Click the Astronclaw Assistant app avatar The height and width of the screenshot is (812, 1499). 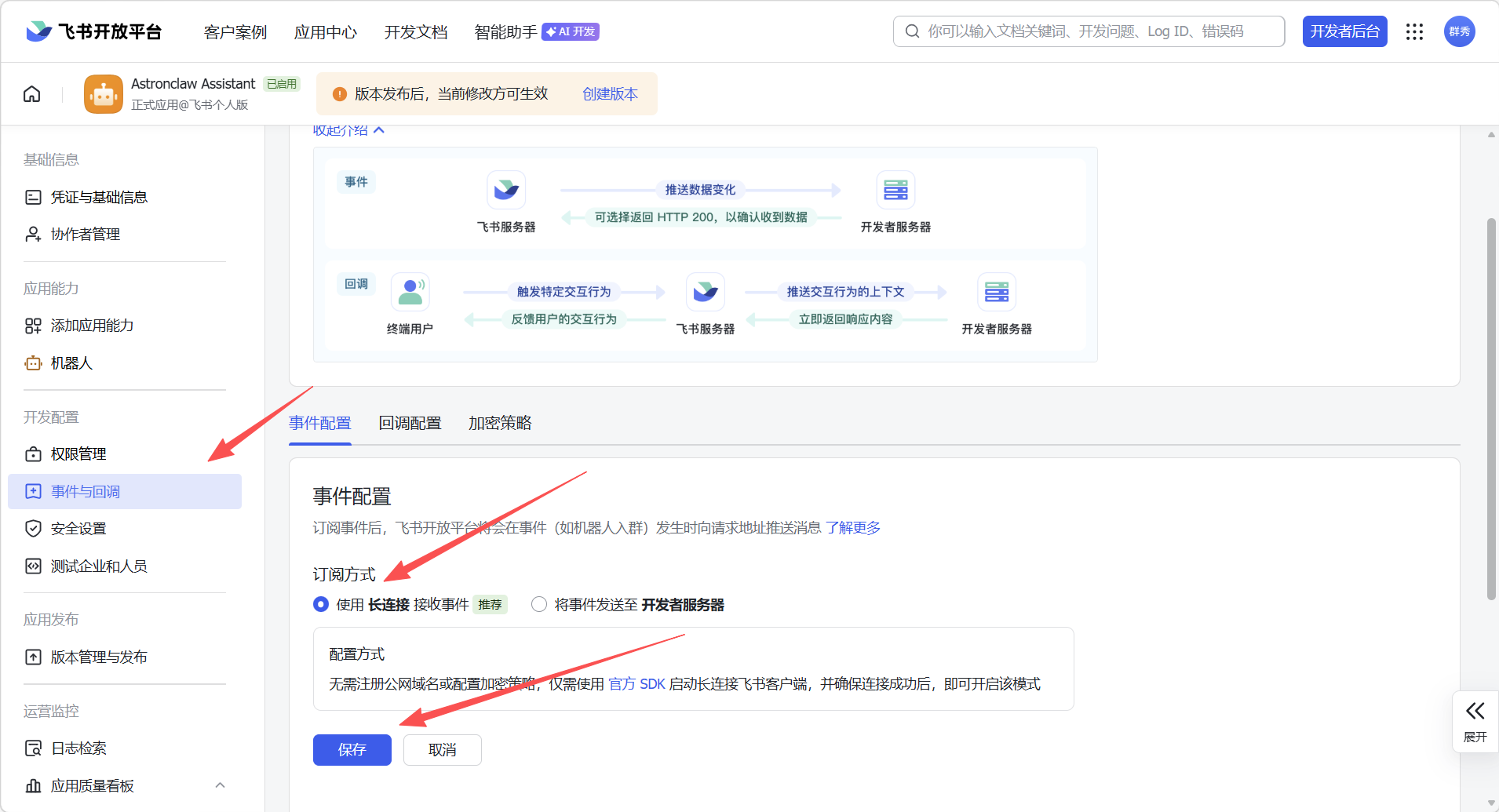[103, 93]
